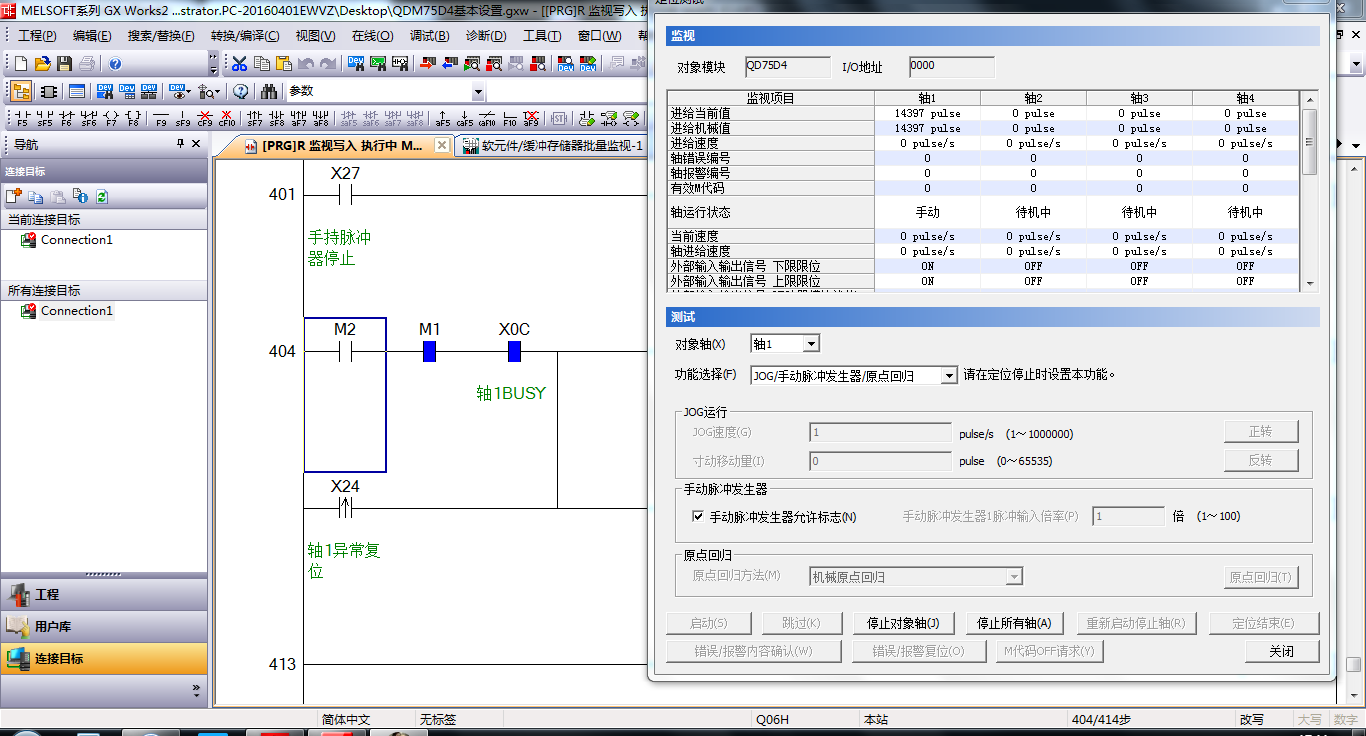1366x736 pixels.
Task: Click the 关闭 button in dialog
Action: (x=1281, y=651)
